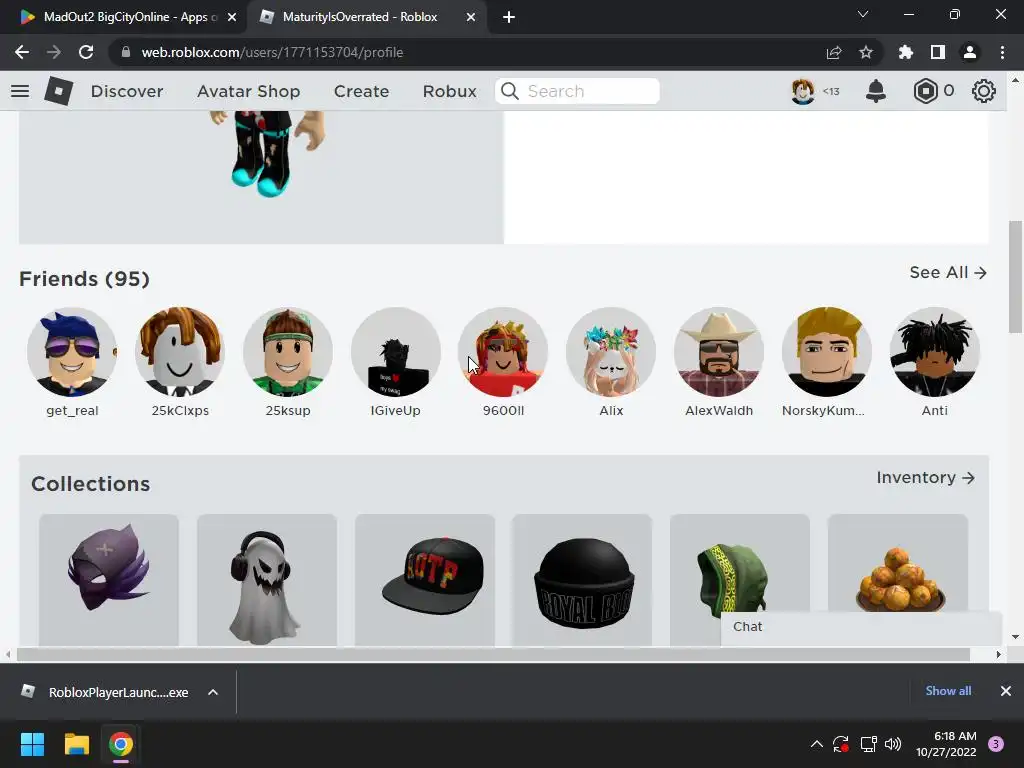This screenshot has height=768, width=1024.
Task: Click the Chrome taskbar icon
Action: point(120,744)
